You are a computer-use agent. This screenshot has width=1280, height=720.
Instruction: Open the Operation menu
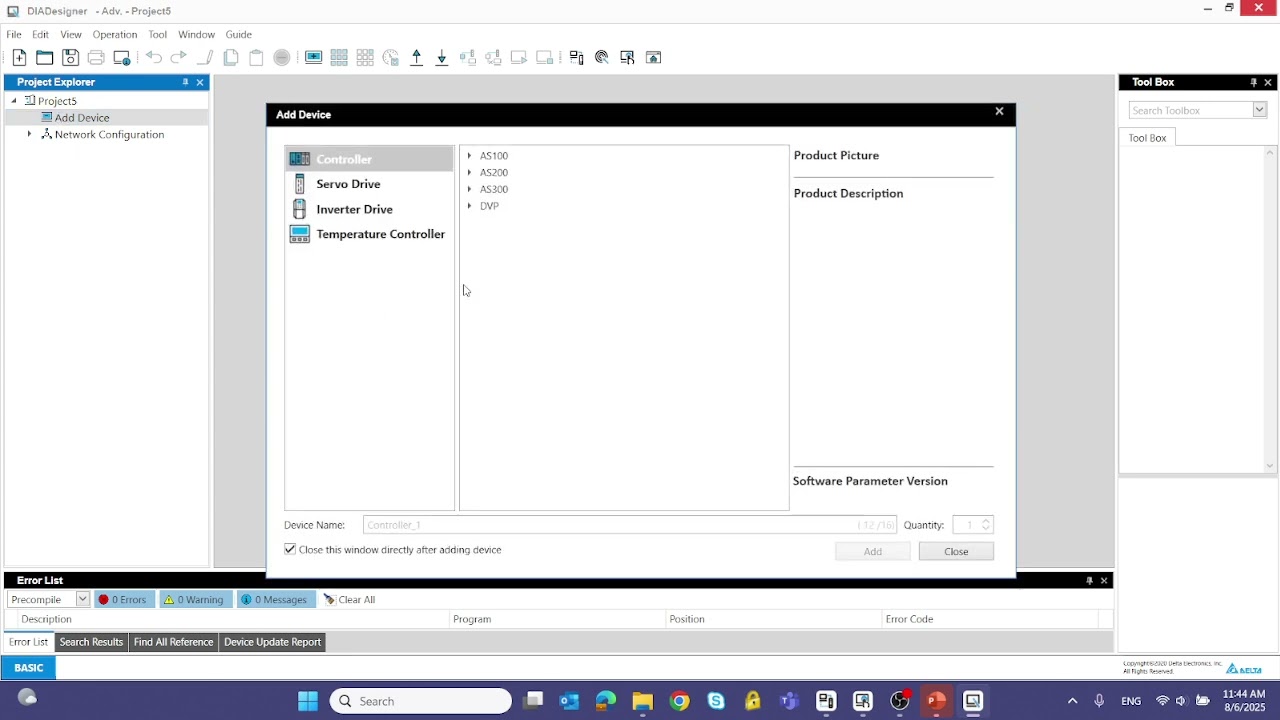point(115,34)
